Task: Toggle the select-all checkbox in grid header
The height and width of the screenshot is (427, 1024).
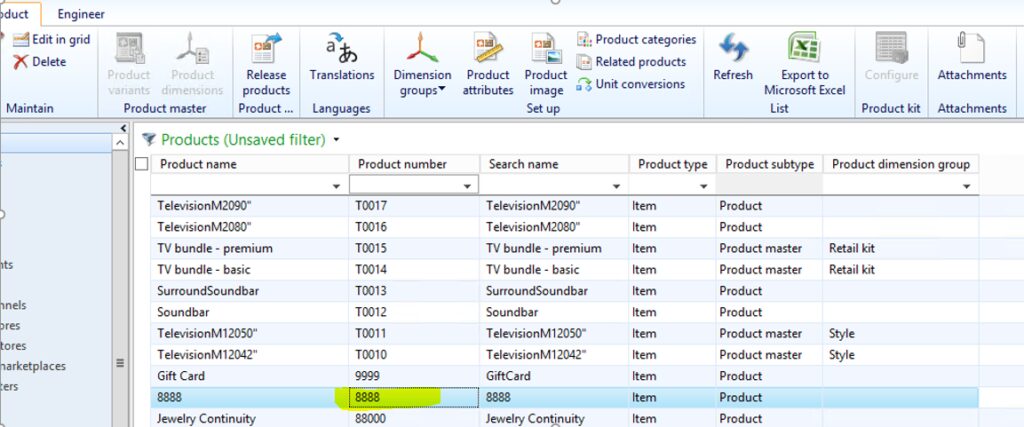Action: (141, 164)
